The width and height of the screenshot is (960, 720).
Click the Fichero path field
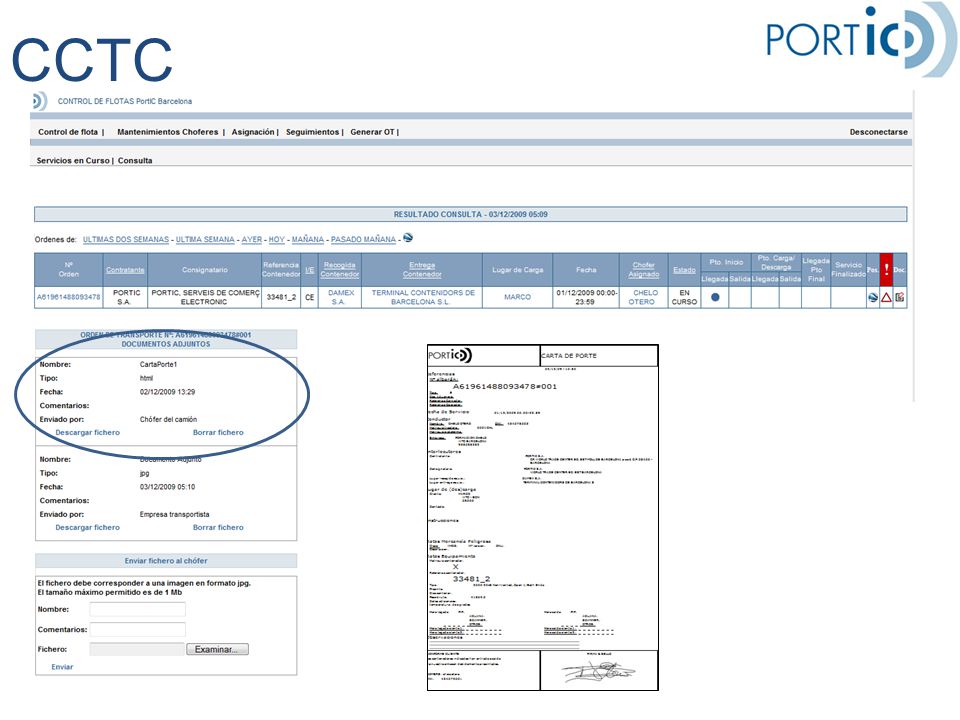coord(137,649)
